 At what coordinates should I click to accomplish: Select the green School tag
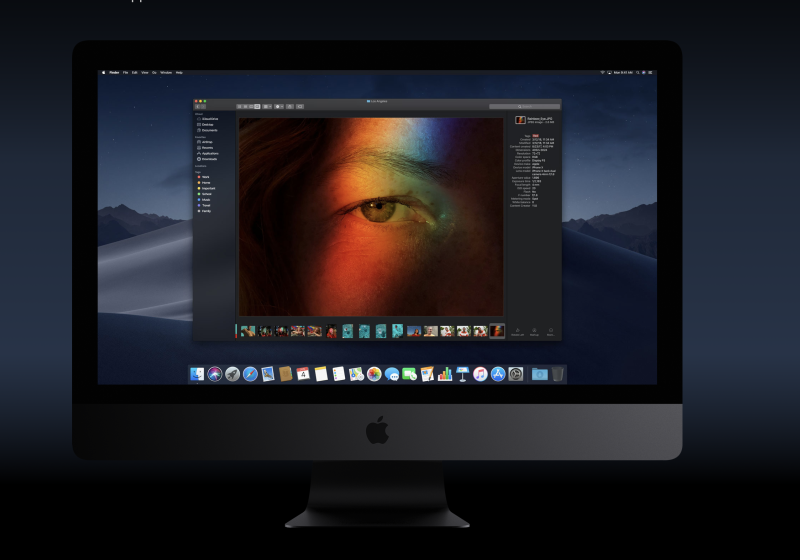coord(205,194)
